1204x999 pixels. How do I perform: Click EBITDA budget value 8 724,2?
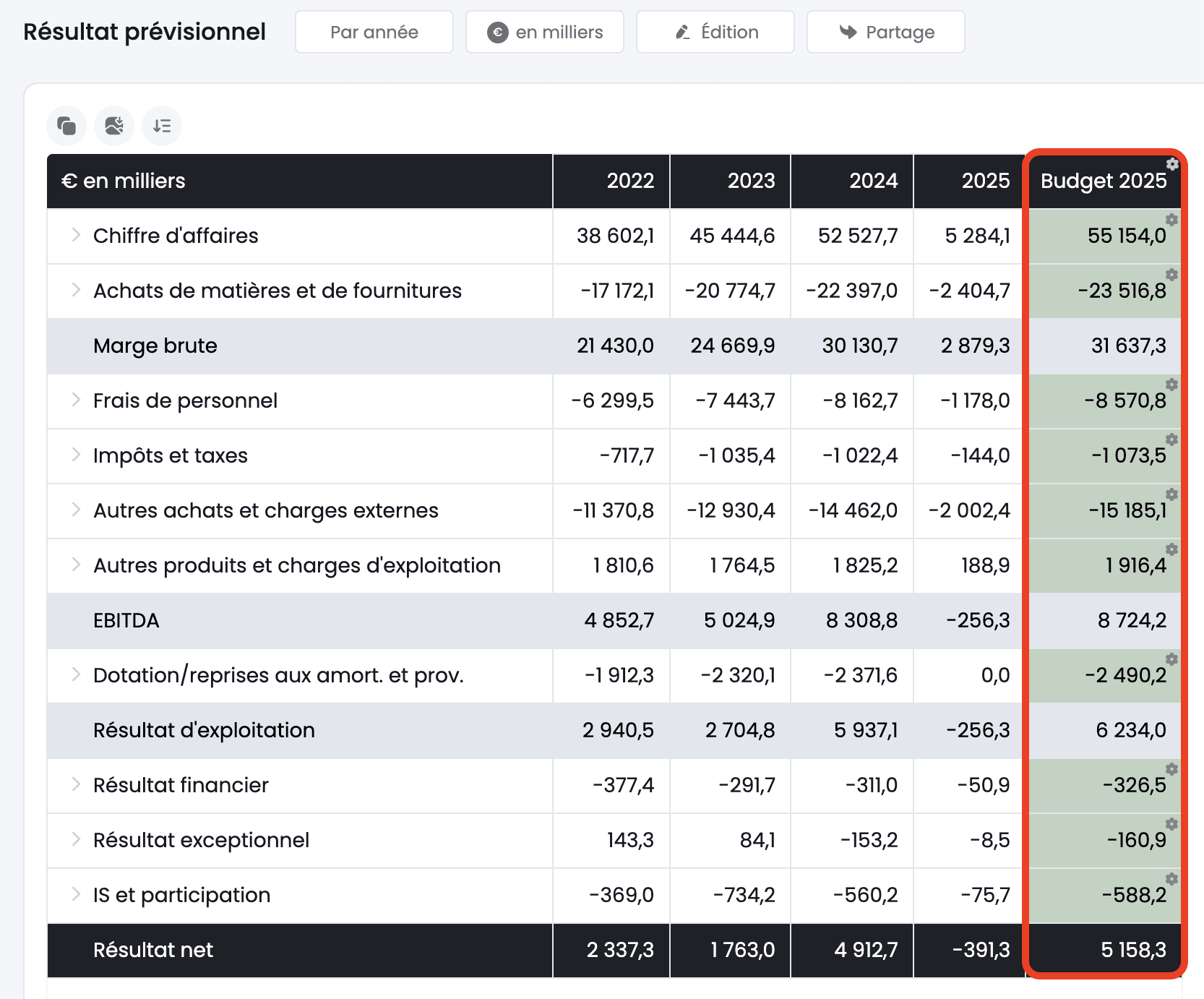coord(1132,620)
